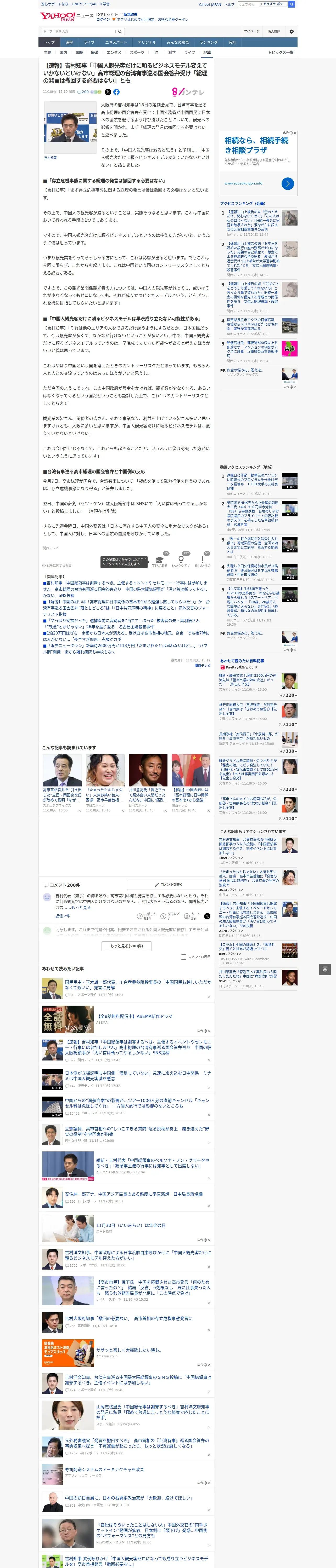Viewport: 336px width, 1568px height.
Task: Click the 吉村知事 press conference photo
Action: pos(70,128)
